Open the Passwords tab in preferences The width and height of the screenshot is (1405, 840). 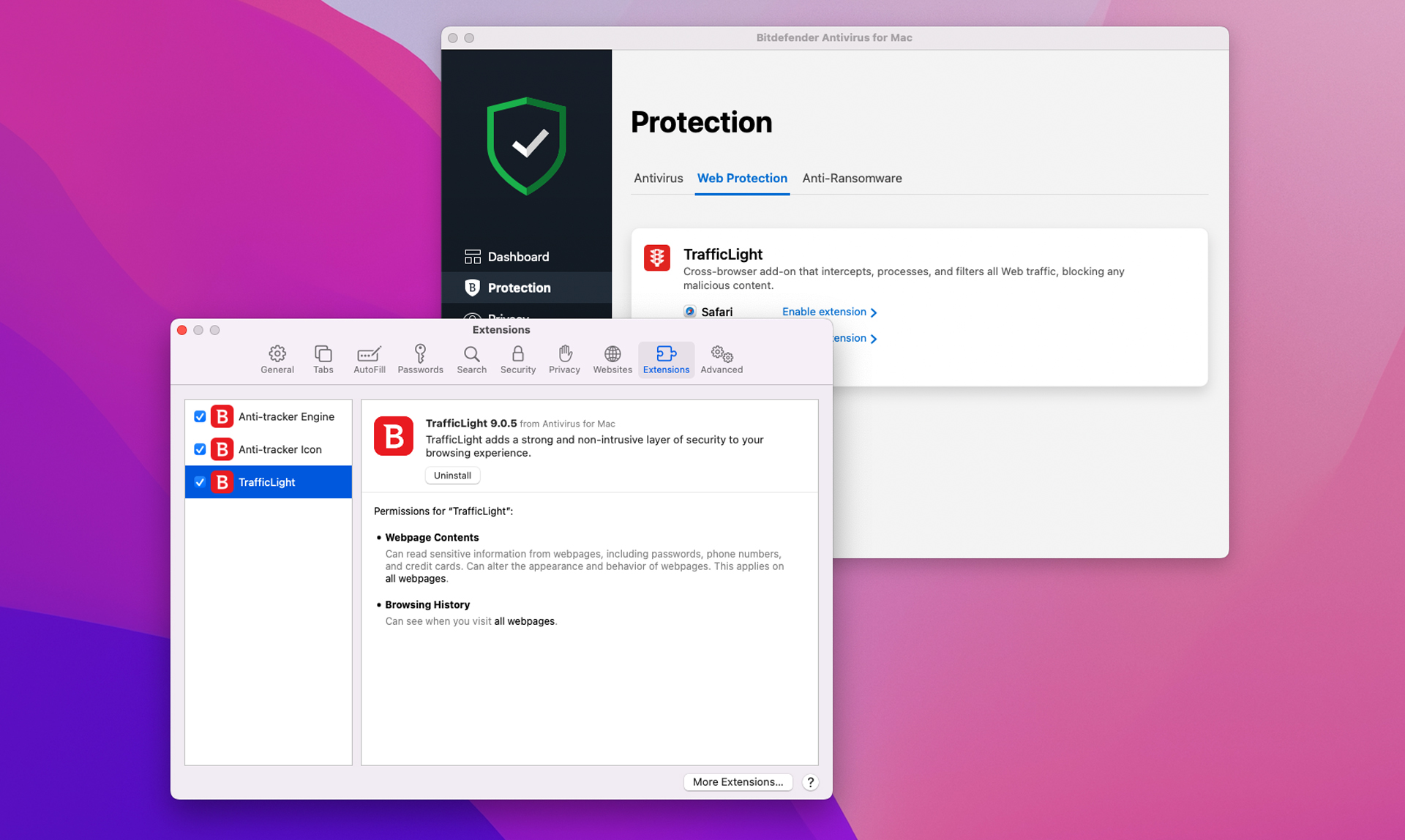tap(419, 358)
